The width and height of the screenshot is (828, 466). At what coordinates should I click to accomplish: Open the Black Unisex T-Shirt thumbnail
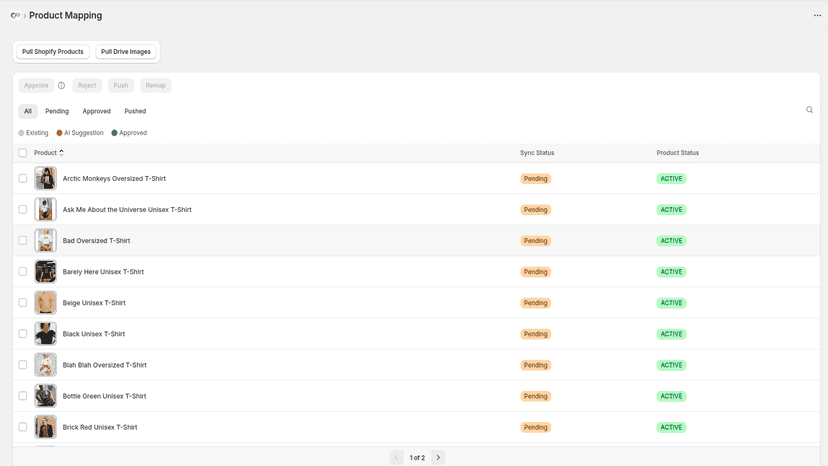45,334
